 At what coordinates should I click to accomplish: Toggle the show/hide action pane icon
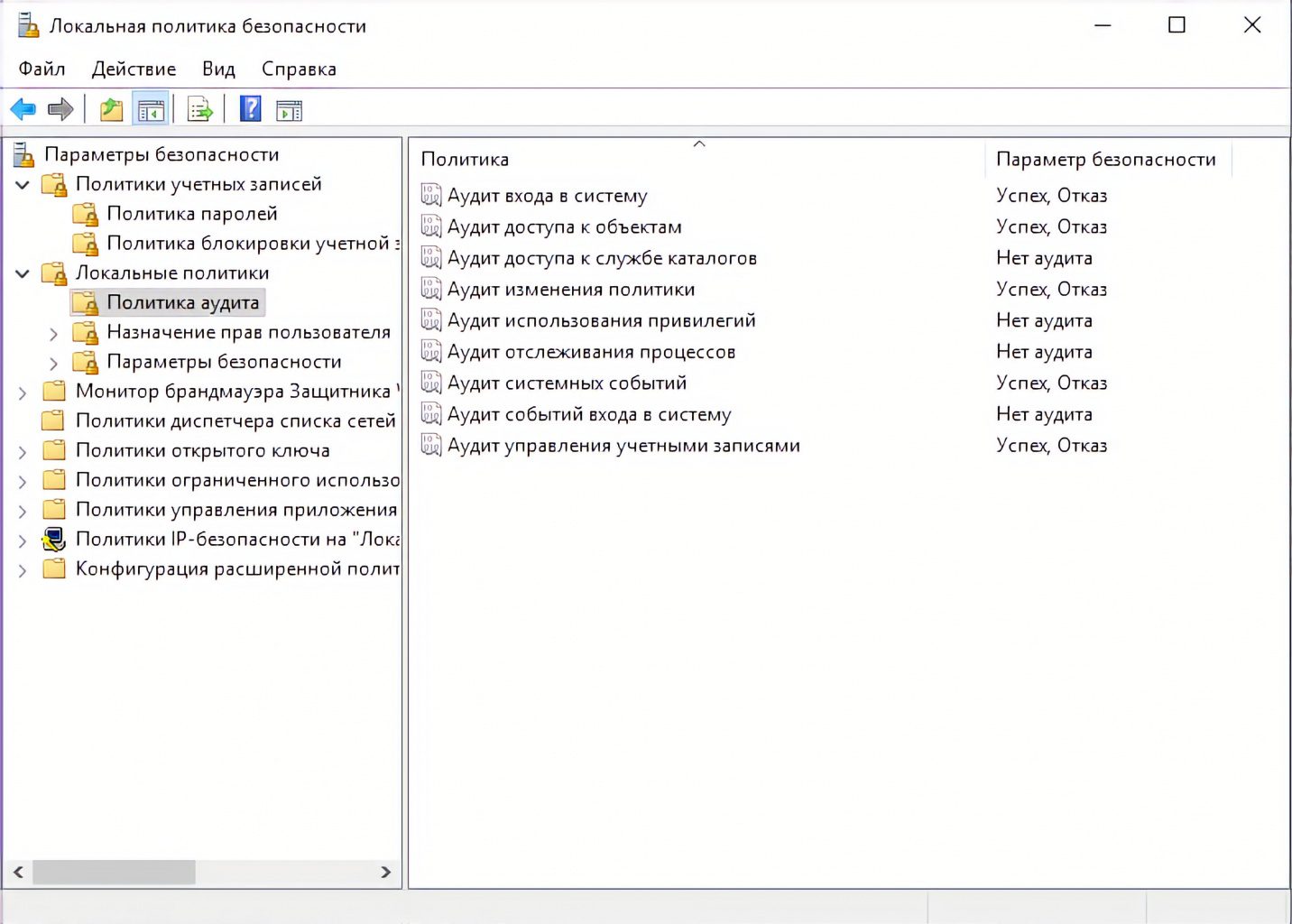click(289, 110)
